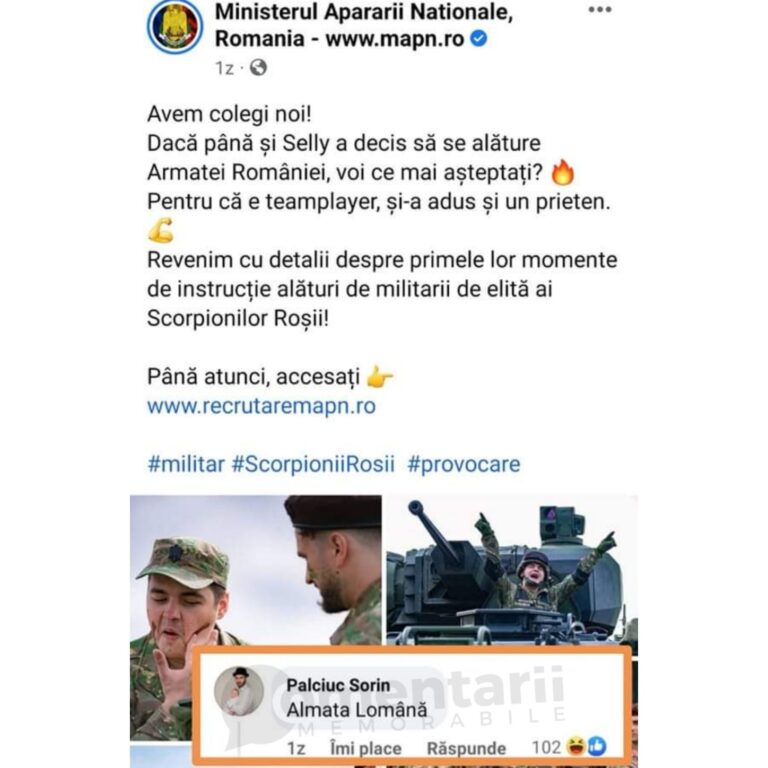This screenshot has width=768, height=768.
Task: Open the three-dot post options menu
Action: coord(600,10)
